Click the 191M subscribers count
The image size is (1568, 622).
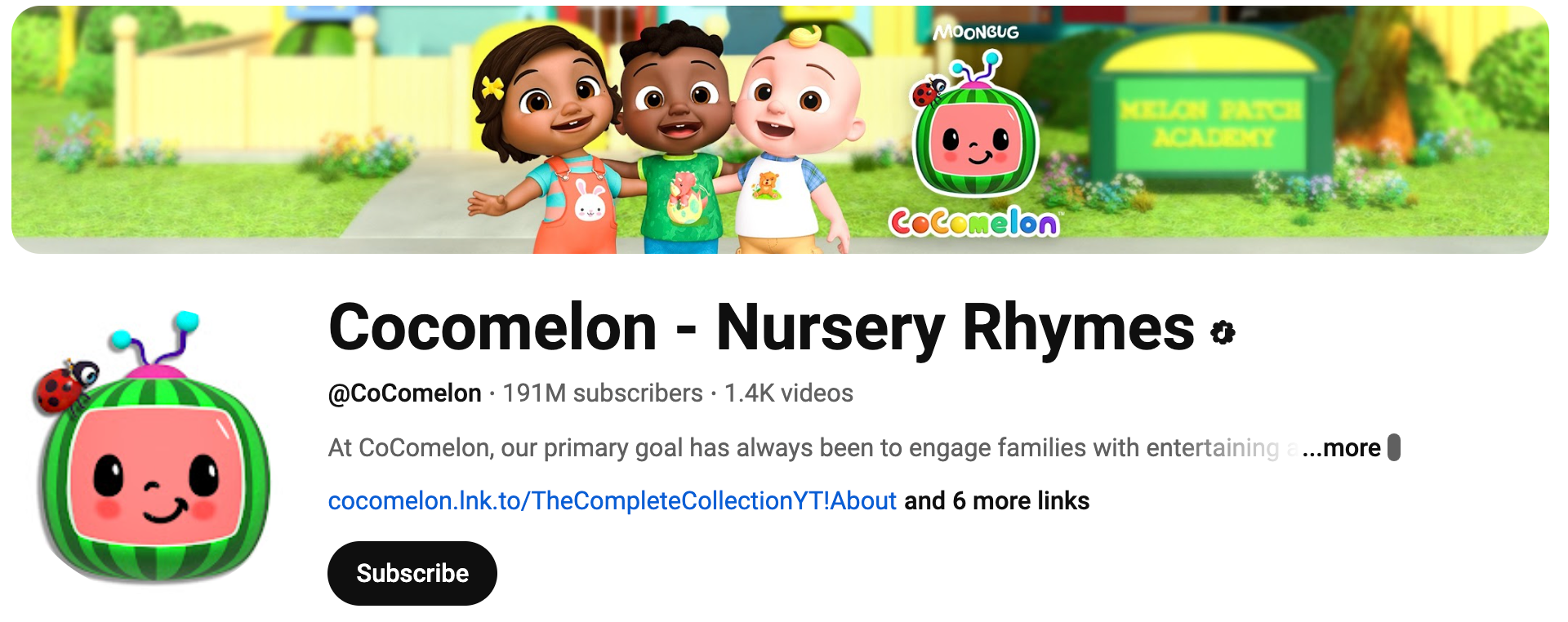point(603,393)
